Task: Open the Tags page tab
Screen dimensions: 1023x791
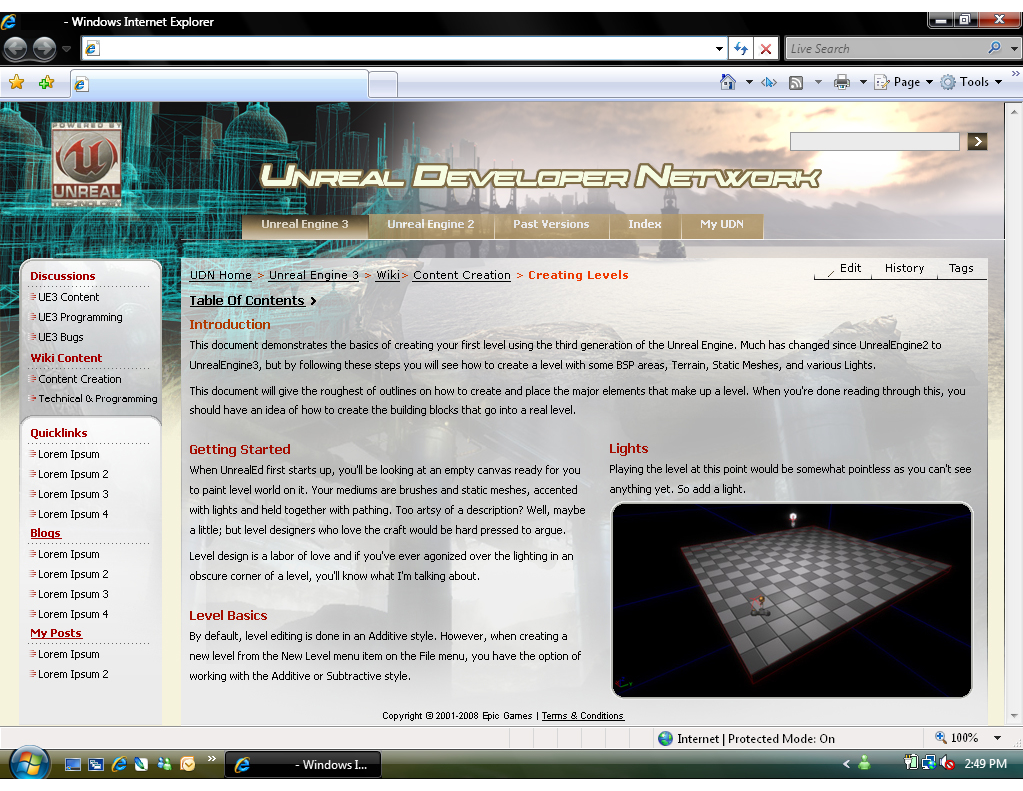Action: click(x=961, y=268)
